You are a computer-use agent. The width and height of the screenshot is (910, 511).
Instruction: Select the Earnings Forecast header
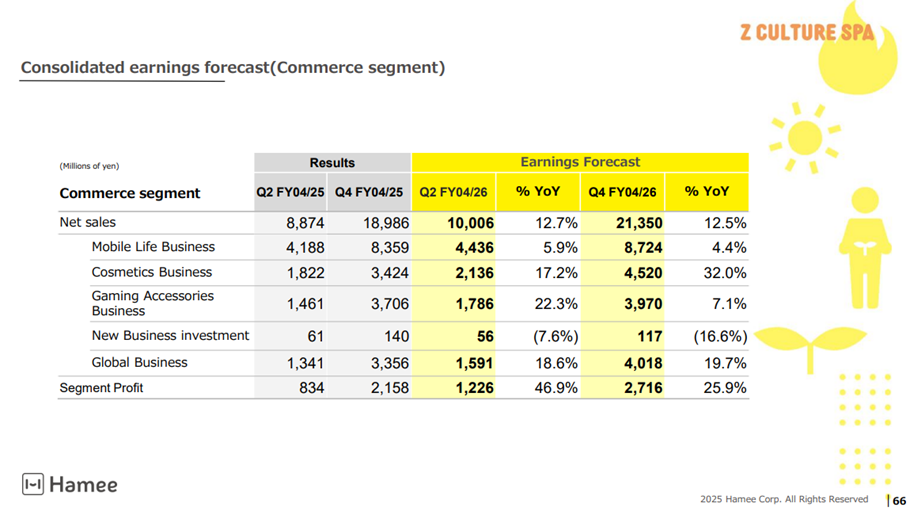(x=580, y=162)
